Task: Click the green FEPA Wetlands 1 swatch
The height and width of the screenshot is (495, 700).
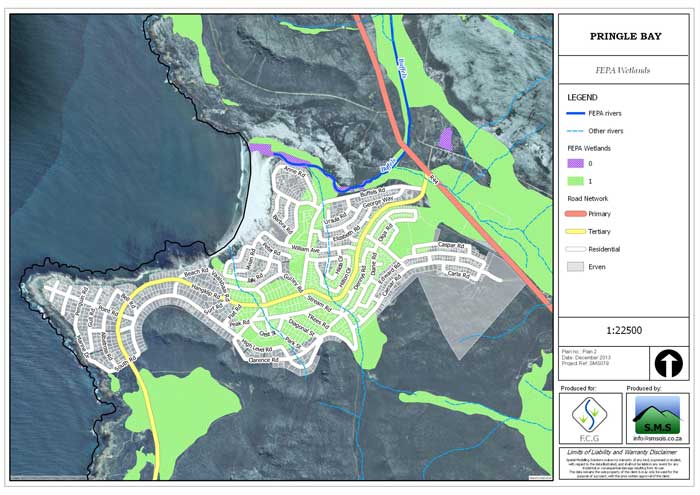Action: (x=575, y=181)
